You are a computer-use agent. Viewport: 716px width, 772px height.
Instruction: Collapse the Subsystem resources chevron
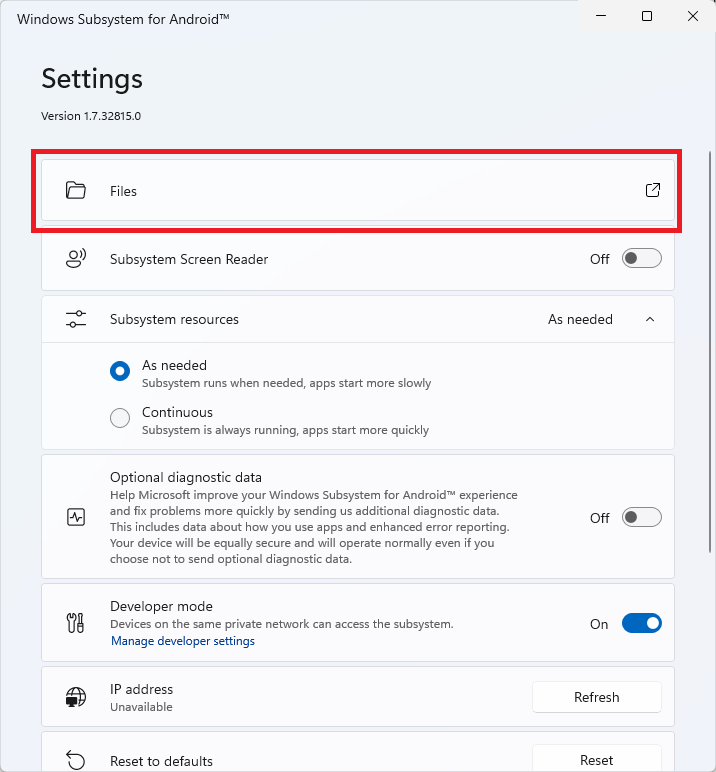(650, 320)
